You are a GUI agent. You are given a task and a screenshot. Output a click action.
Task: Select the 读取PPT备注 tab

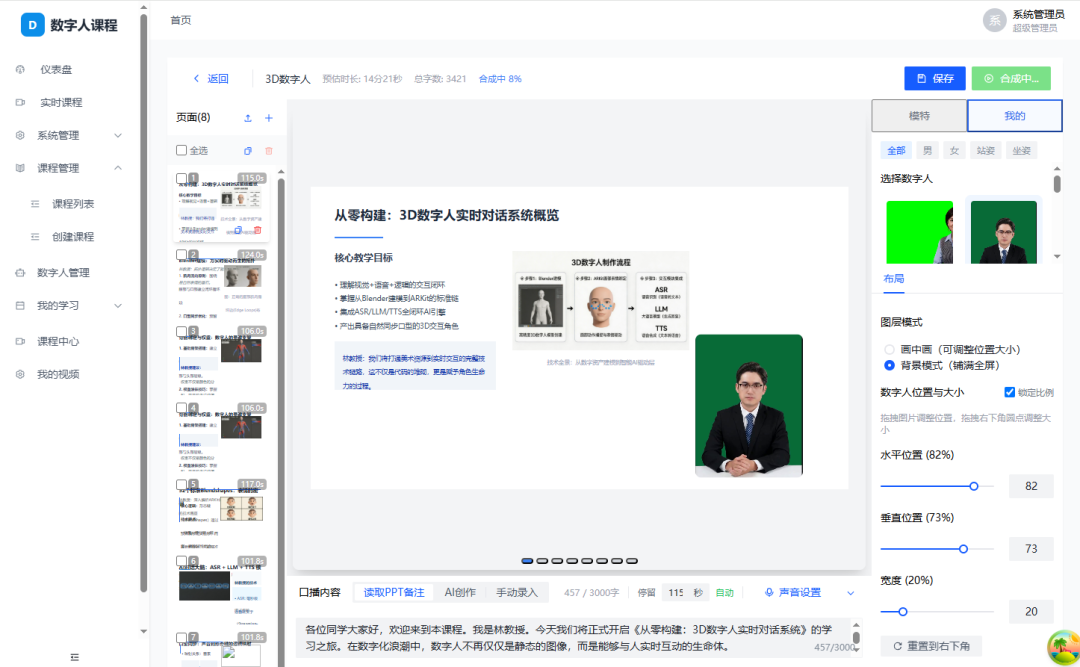pos(394,593)
